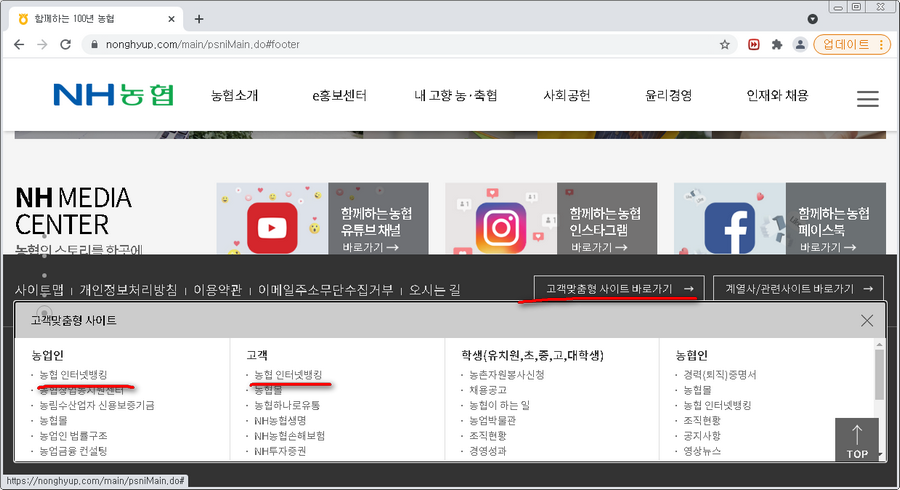This screenshot has width=900, height=490.
Task: Open 영상뉴스 link
Action: [702, 452]
